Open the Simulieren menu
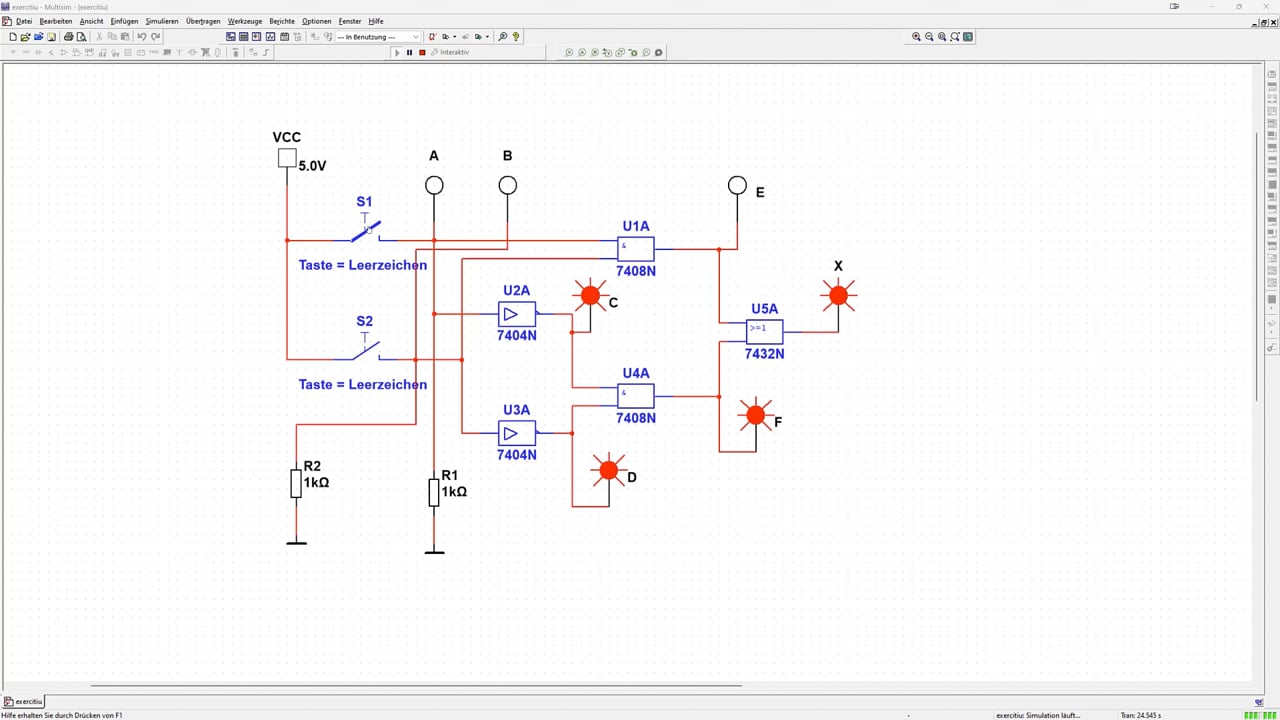Screen dimensions: 1280x720 coord(161,21)
